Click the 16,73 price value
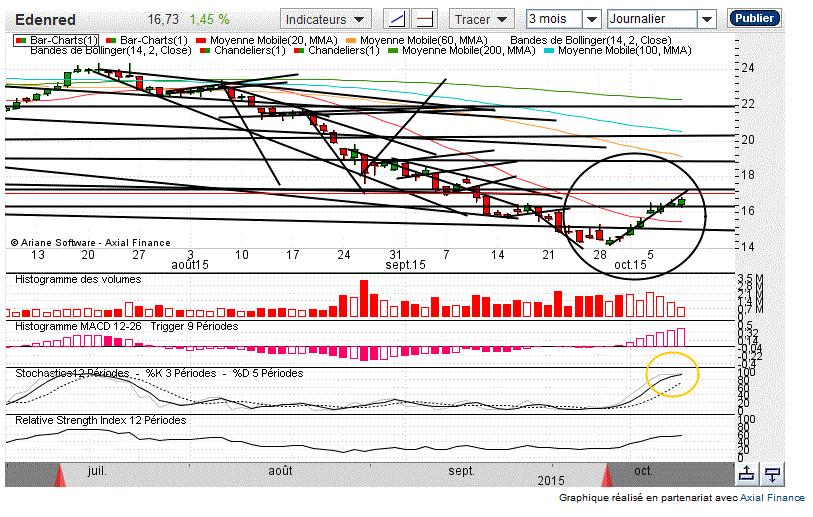This screenshot has height=517, width=813. coord(163,20)
